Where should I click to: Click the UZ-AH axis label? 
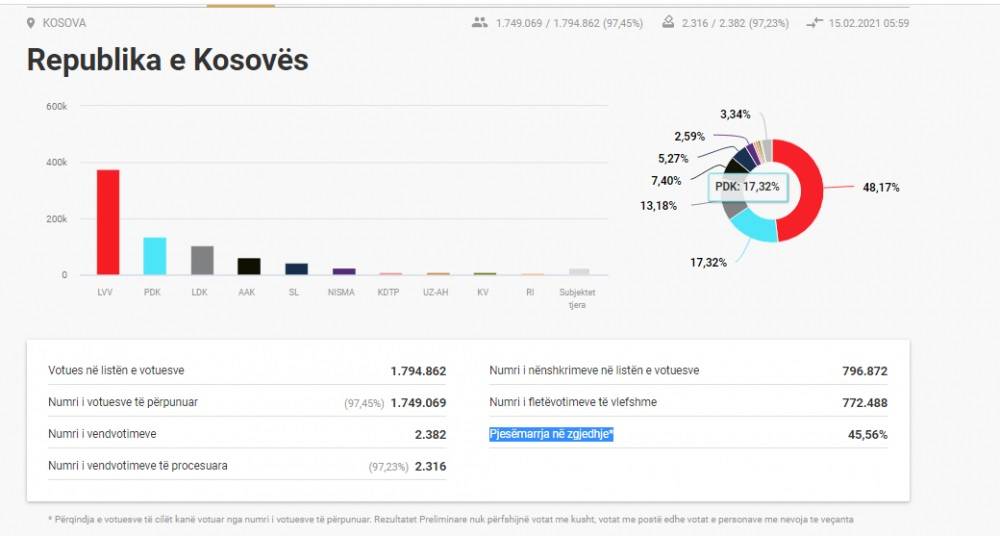(436, 292)
